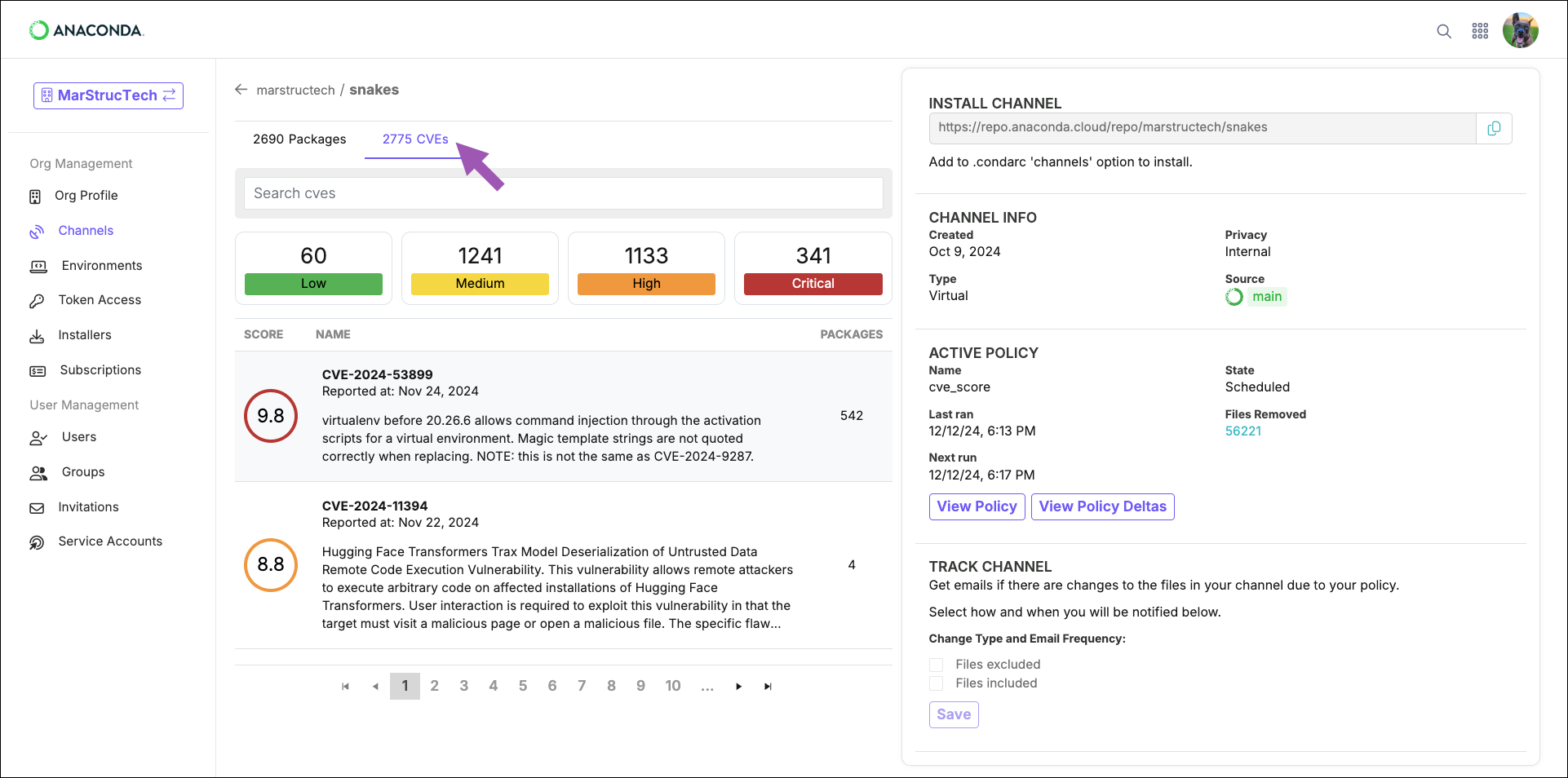1568x778 pixels.
Task: Go to page 5
Action: click(x=523, y=687)
